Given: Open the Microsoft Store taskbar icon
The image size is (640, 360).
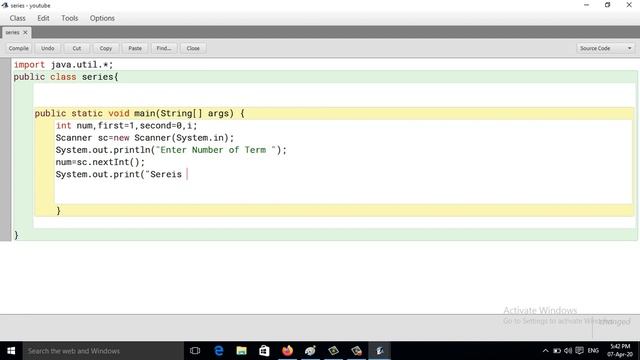Looking at the screenshot, I should click(264, 351).
